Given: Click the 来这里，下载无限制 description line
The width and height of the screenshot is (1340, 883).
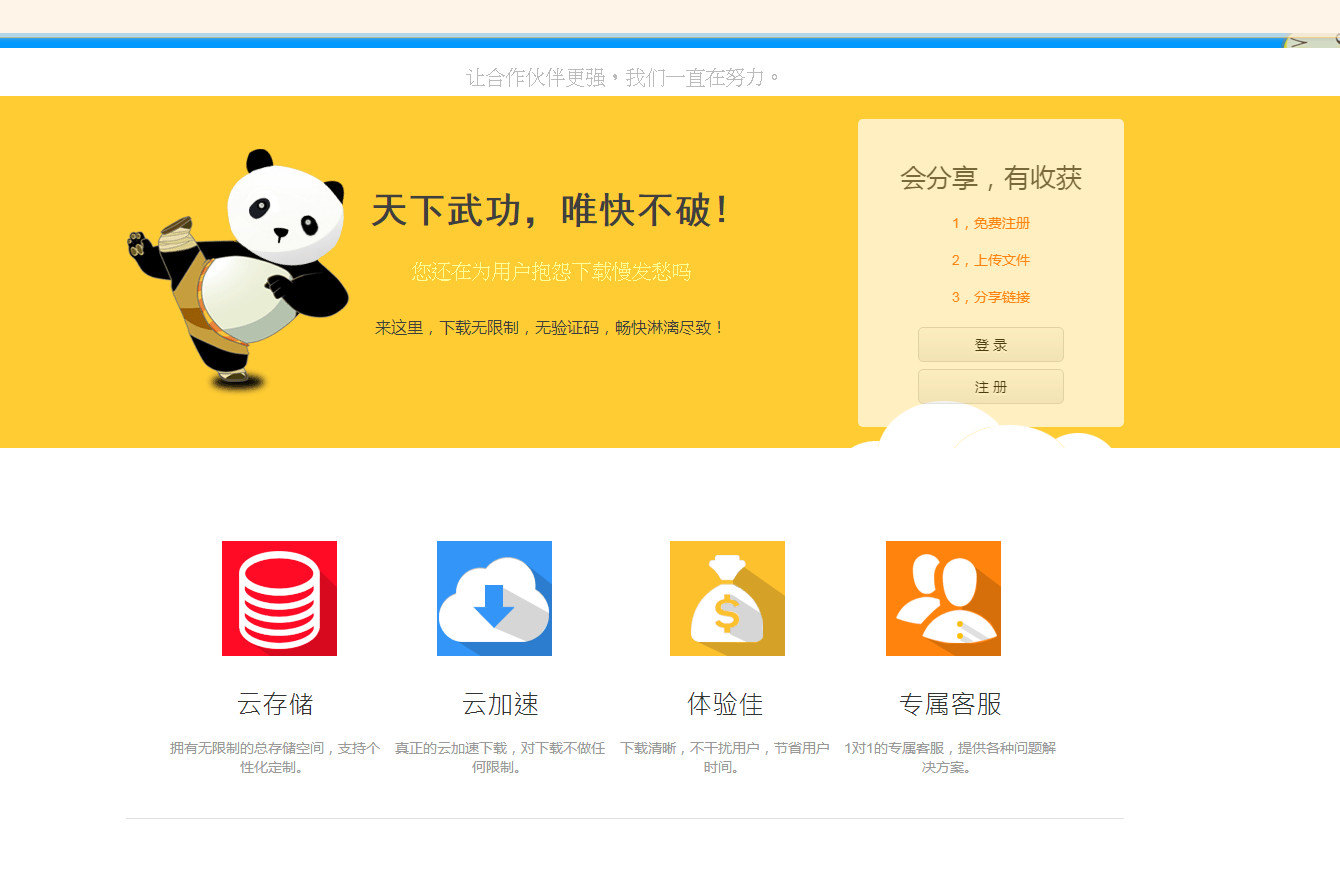Looking at the screenshot, I should point(549,327).
